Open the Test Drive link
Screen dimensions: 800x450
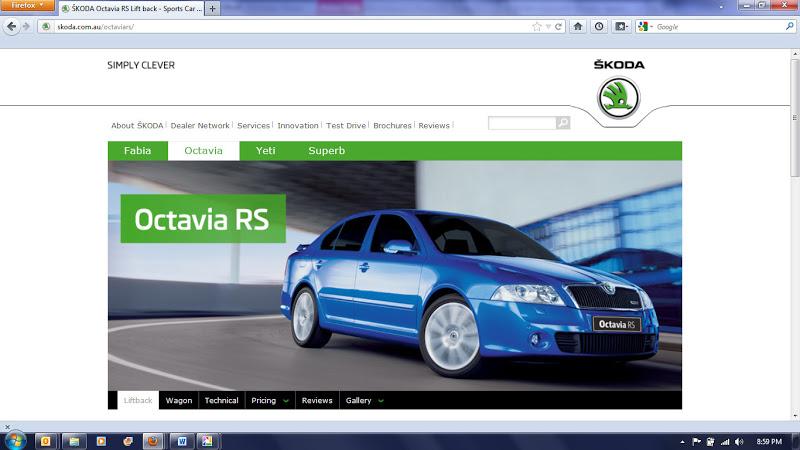[346, 126]
